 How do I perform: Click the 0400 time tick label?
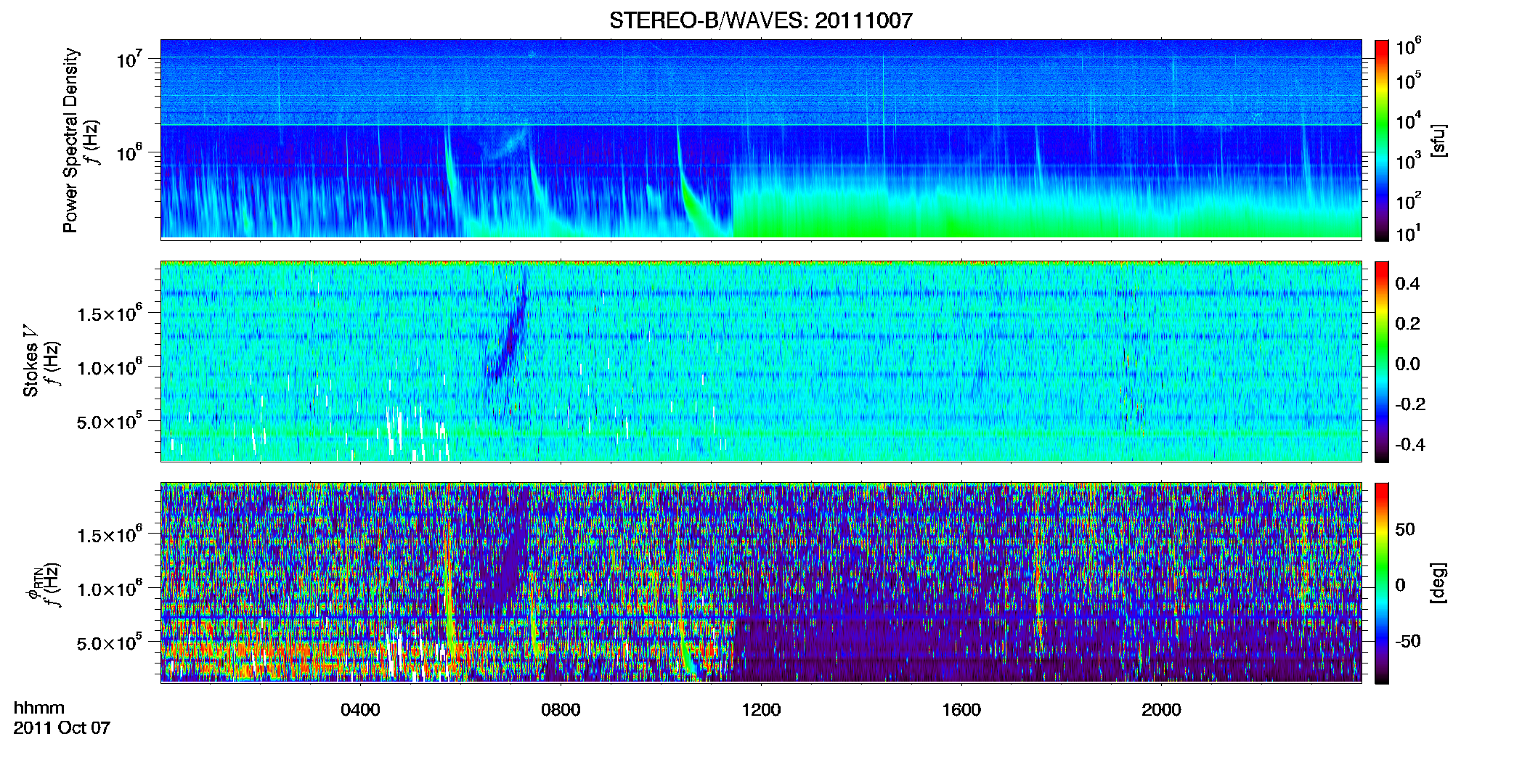point(360,710)
